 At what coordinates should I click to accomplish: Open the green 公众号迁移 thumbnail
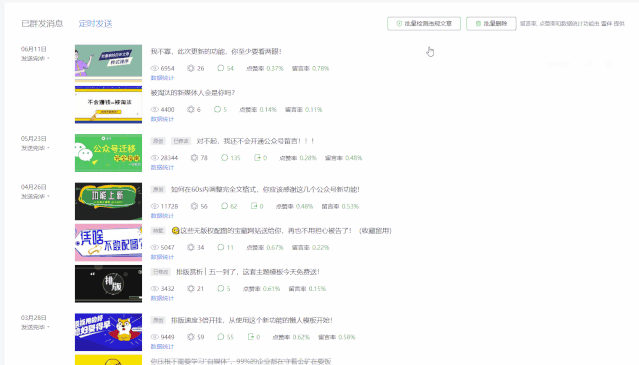108,153
